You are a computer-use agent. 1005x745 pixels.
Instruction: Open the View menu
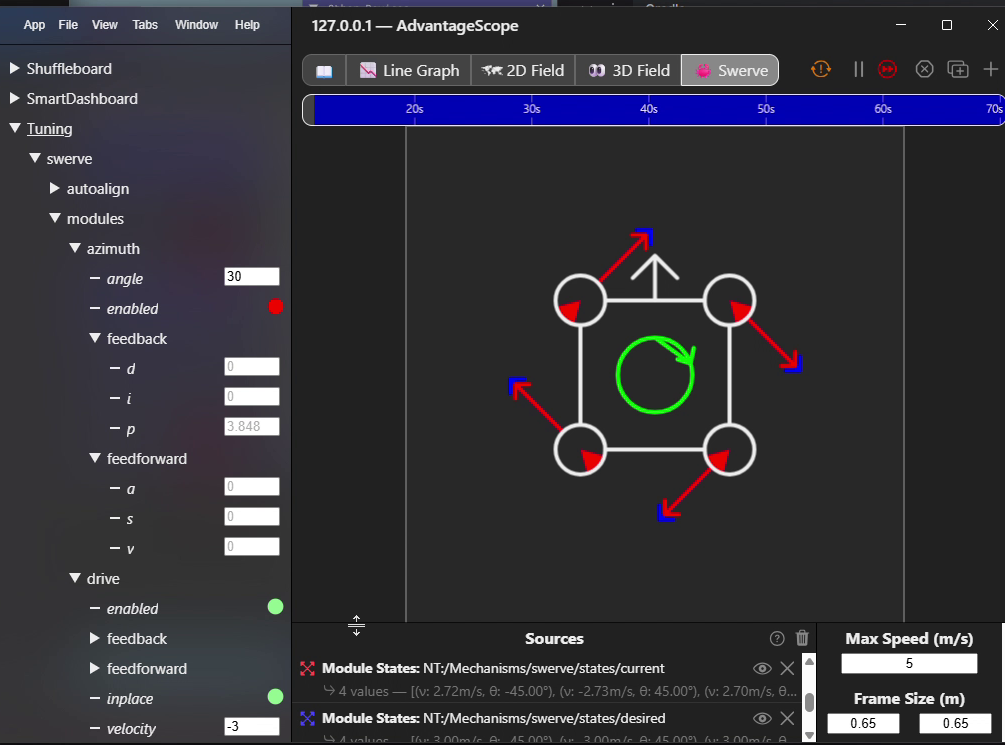coord(104,25)
